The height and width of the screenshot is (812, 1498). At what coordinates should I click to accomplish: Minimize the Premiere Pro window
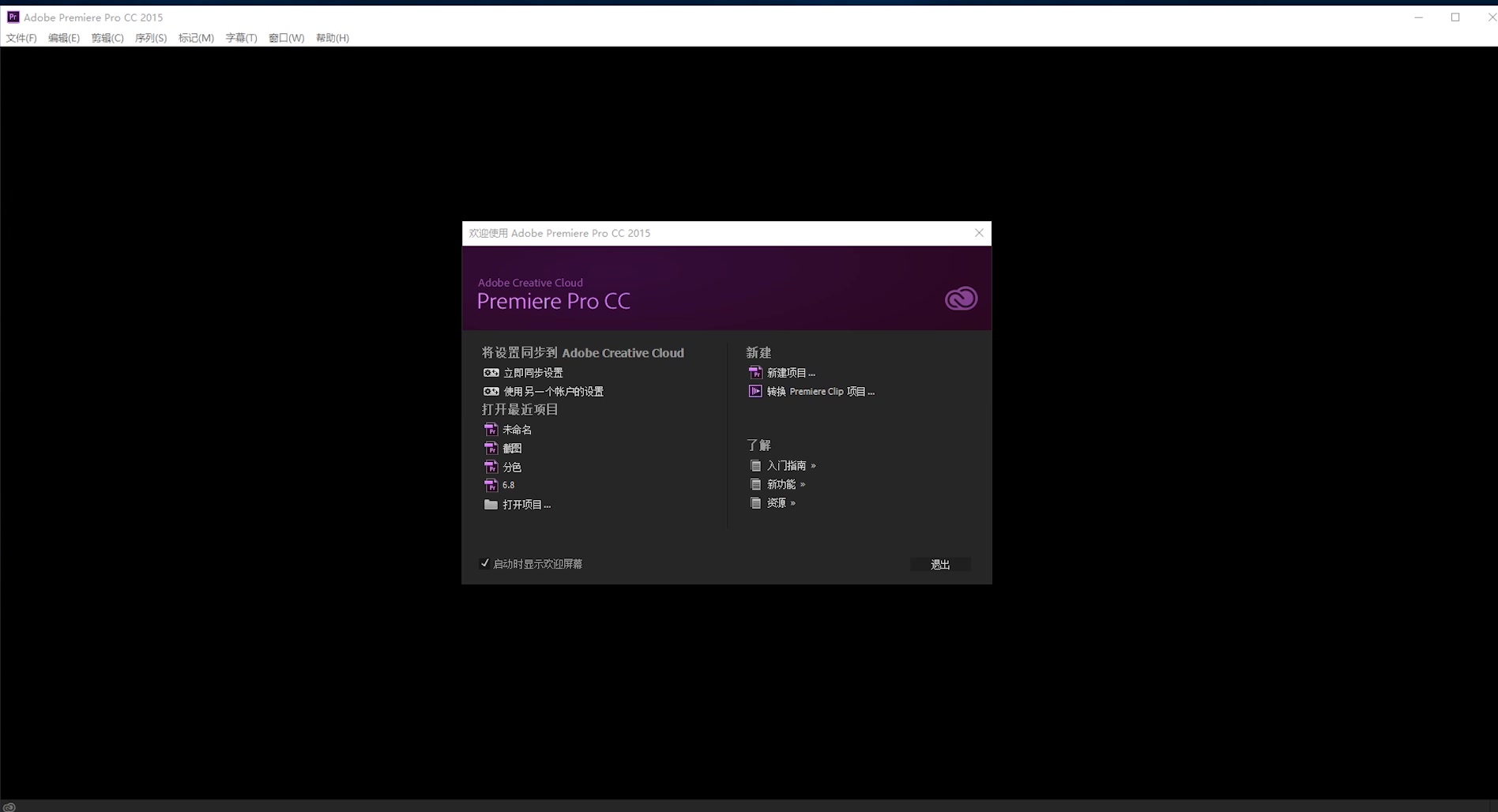pyautogui.click(x=1419, y=17)
